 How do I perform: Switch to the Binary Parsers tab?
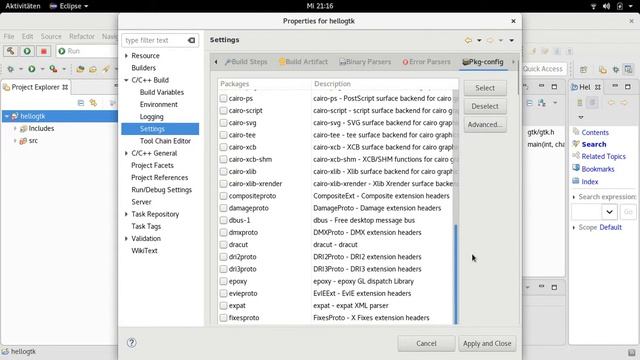[365, 62]
